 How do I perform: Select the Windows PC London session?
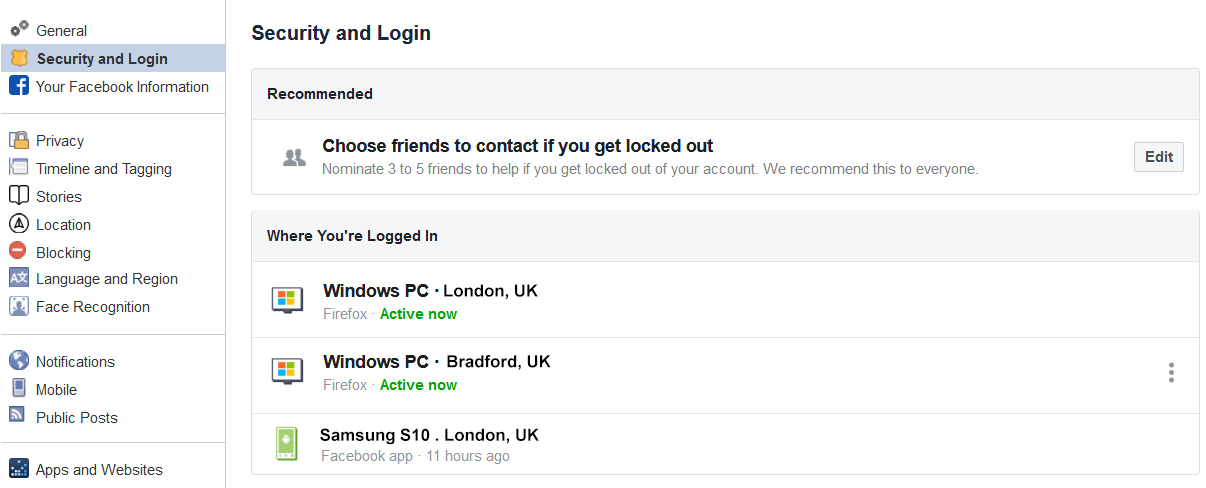tap(430, 291)
